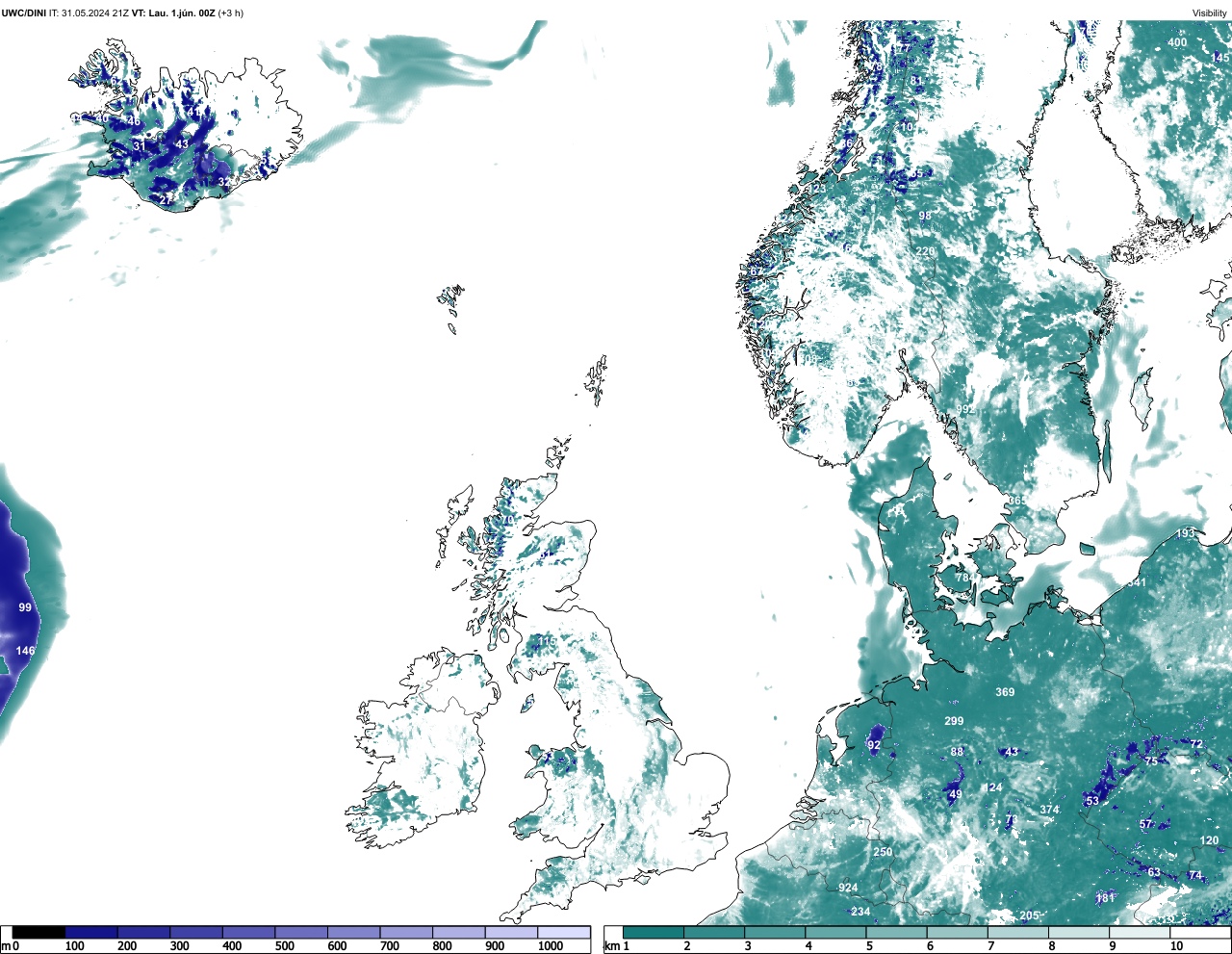Click the '31' value over Iceland

coord(140,145)
